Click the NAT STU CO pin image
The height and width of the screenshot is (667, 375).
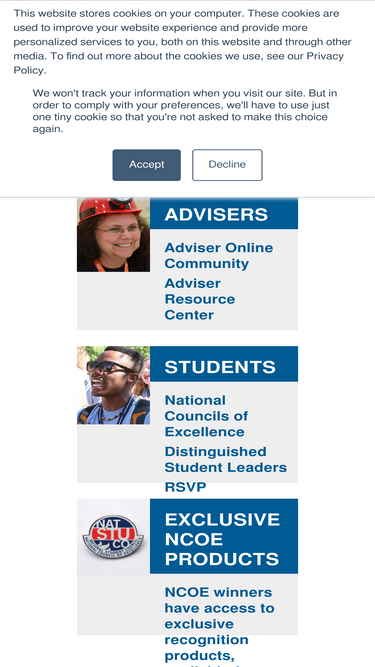click(114, 538)
